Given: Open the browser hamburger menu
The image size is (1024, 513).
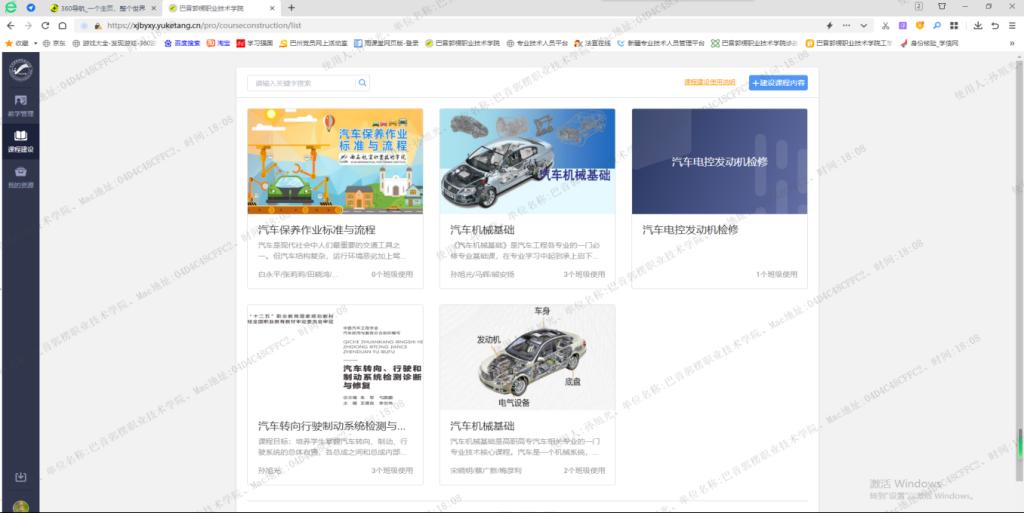Looking at the screenshot, I should point(1010,25).
